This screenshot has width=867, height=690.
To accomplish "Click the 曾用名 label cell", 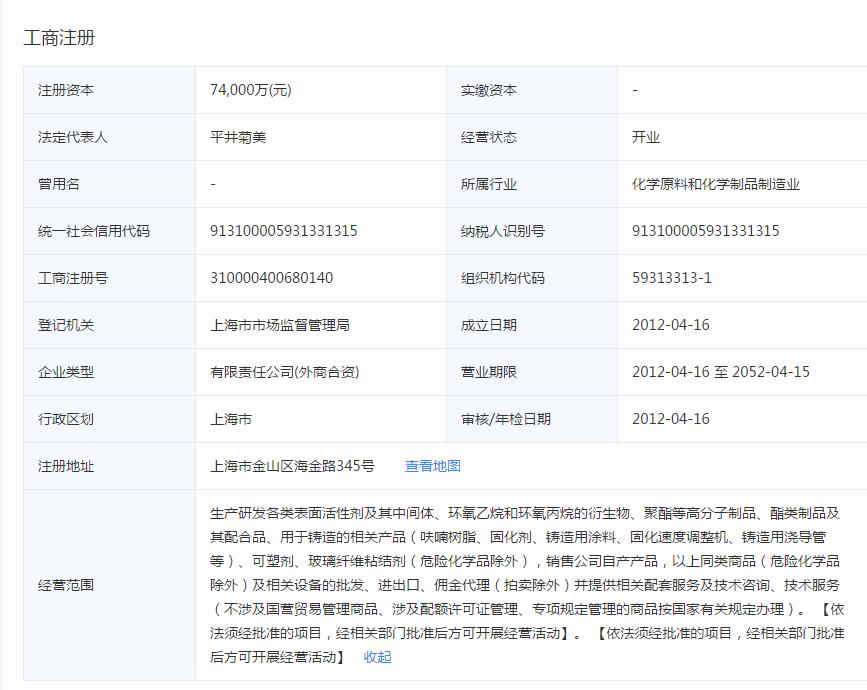I will [x=109, y=184].
